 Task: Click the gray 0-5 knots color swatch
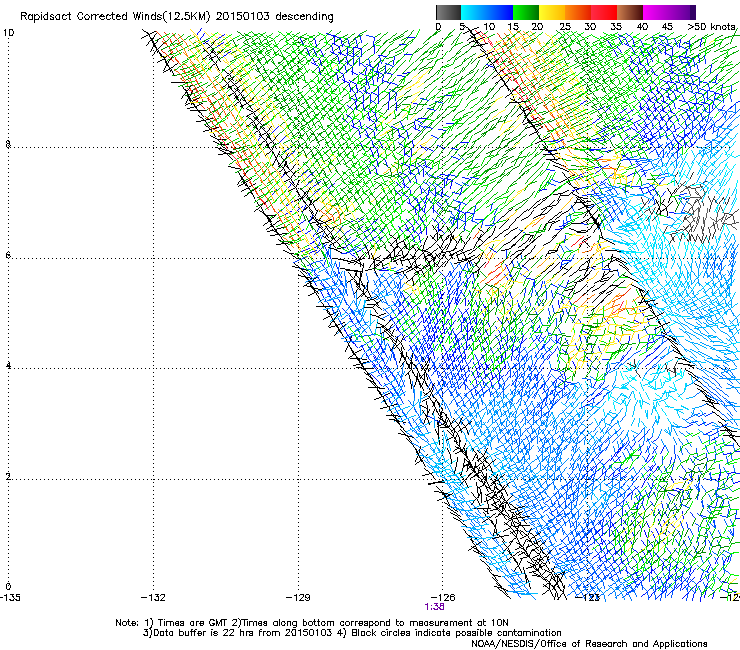pyautogui.click(x=448, y=12)
